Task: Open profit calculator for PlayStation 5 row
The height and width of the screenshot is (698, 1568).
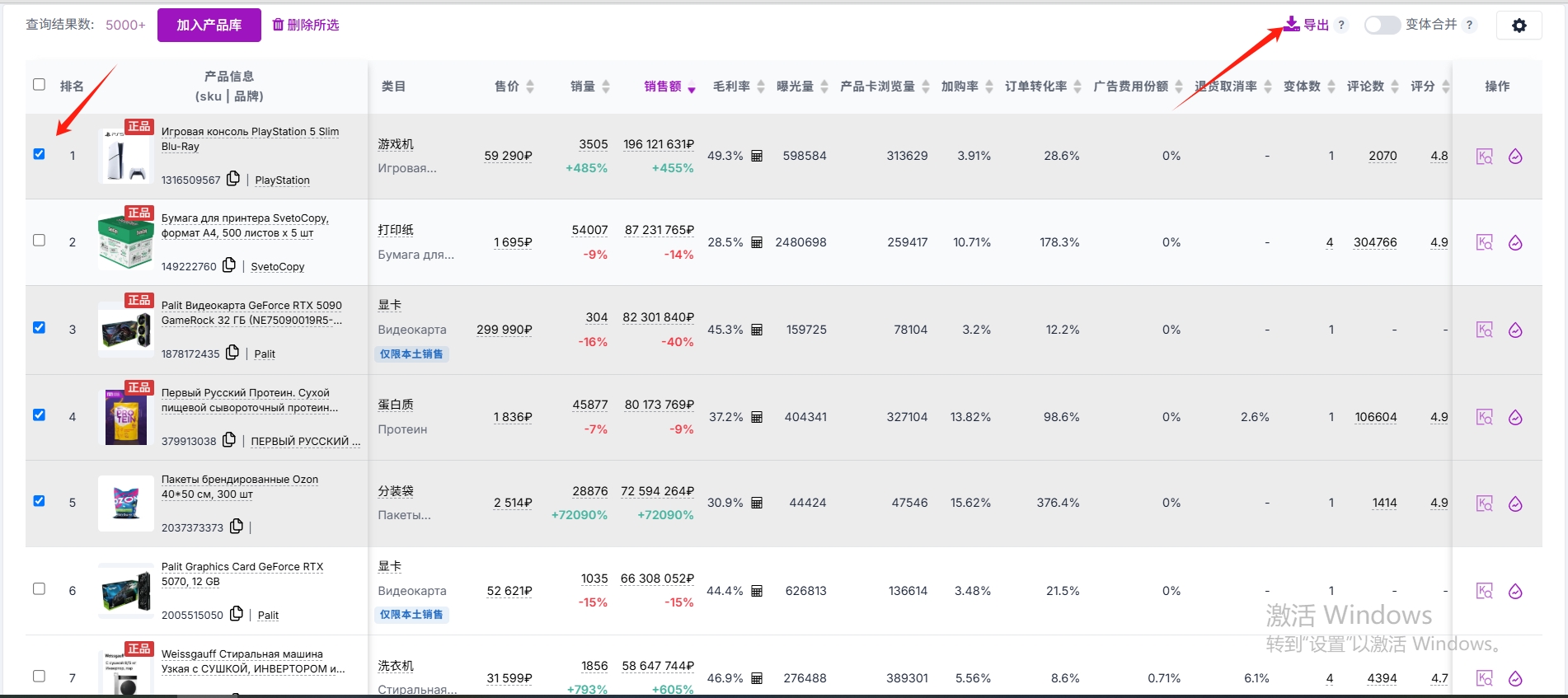Action: (757, 156)
